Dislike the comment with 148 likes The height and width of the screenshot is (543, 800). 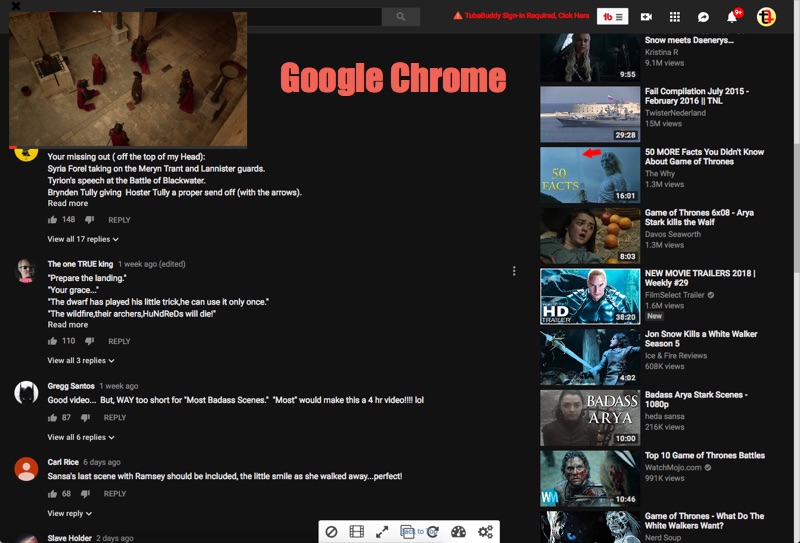pyautogui.click(x=89, y=220)
